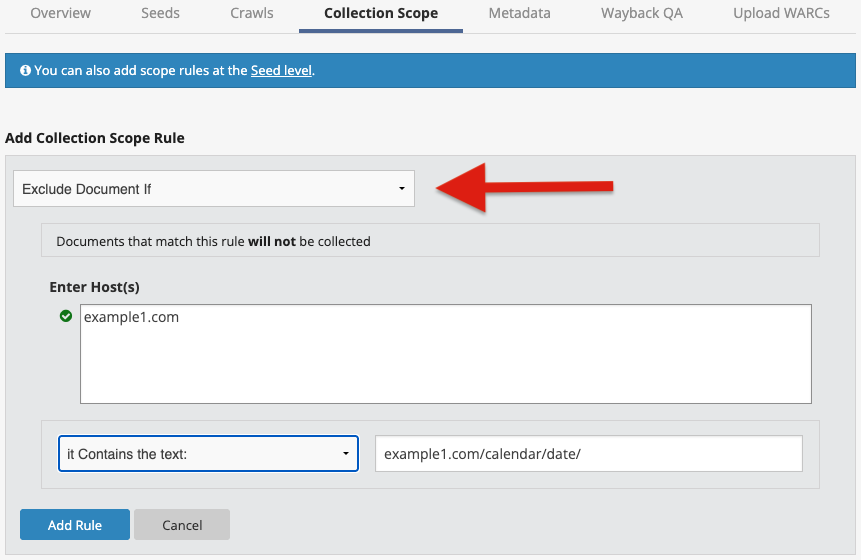Open the Exclude Document If dropdown
Screen dimensions: 861x560
pos(214,189)
